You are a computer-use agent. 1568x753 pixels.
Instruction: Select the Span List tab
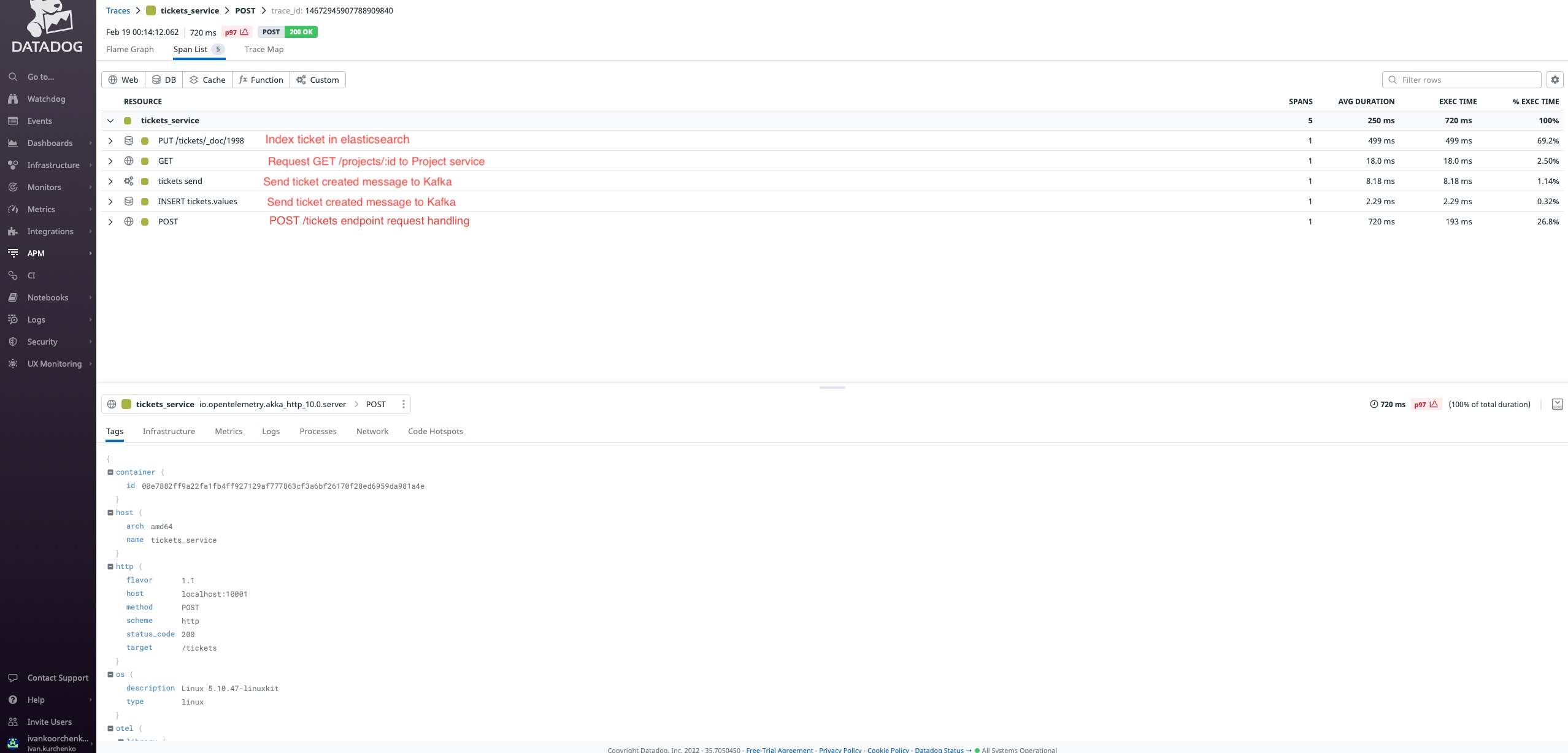tap(199, 49)
